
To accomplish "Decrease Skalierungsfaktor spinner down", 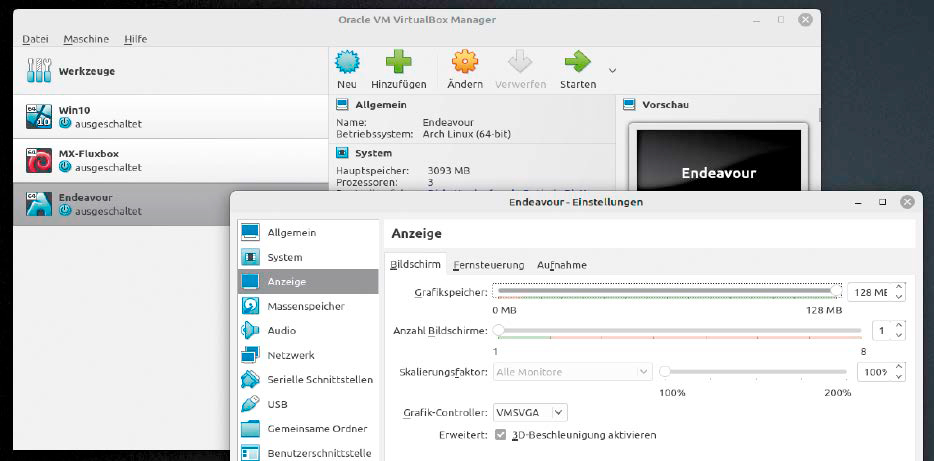I will (x=899, y=376).
